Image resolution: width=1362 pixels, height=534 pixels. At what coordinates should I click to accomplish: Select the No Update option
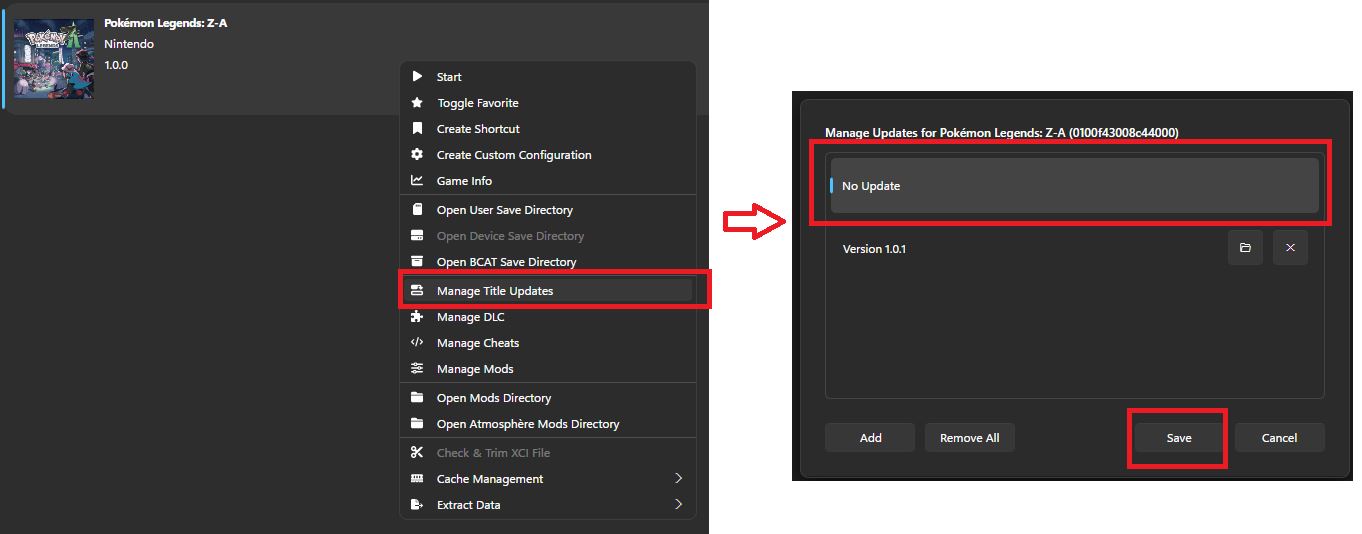pos(1074,186)
